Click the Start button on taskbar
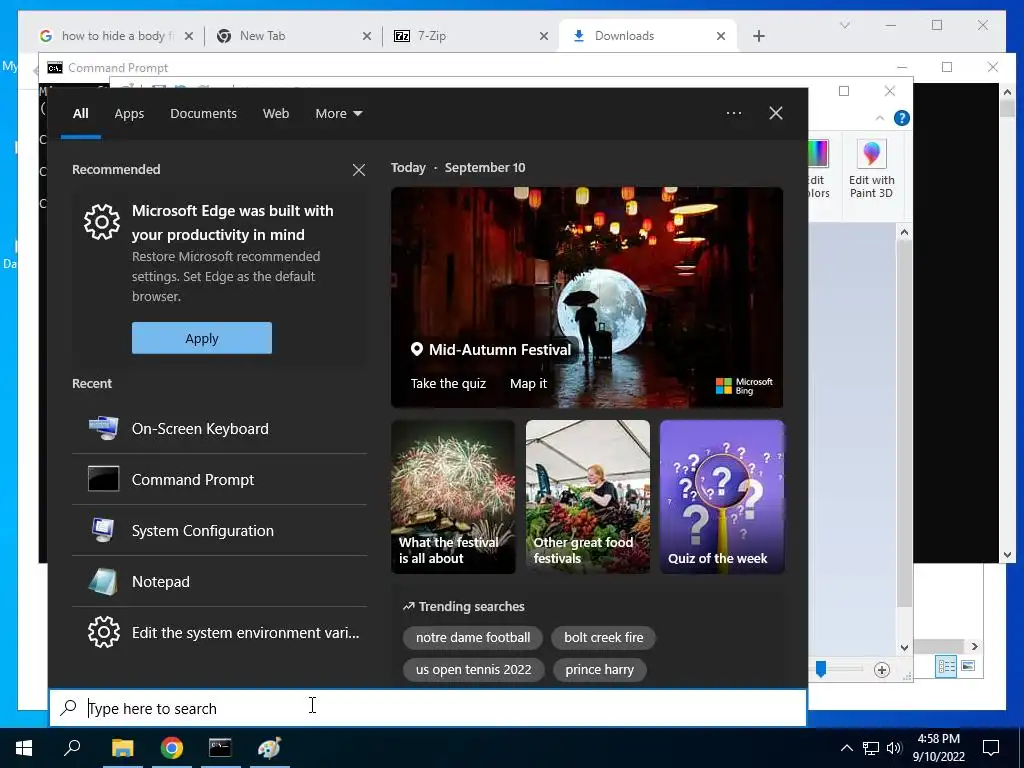 [24, 748]
